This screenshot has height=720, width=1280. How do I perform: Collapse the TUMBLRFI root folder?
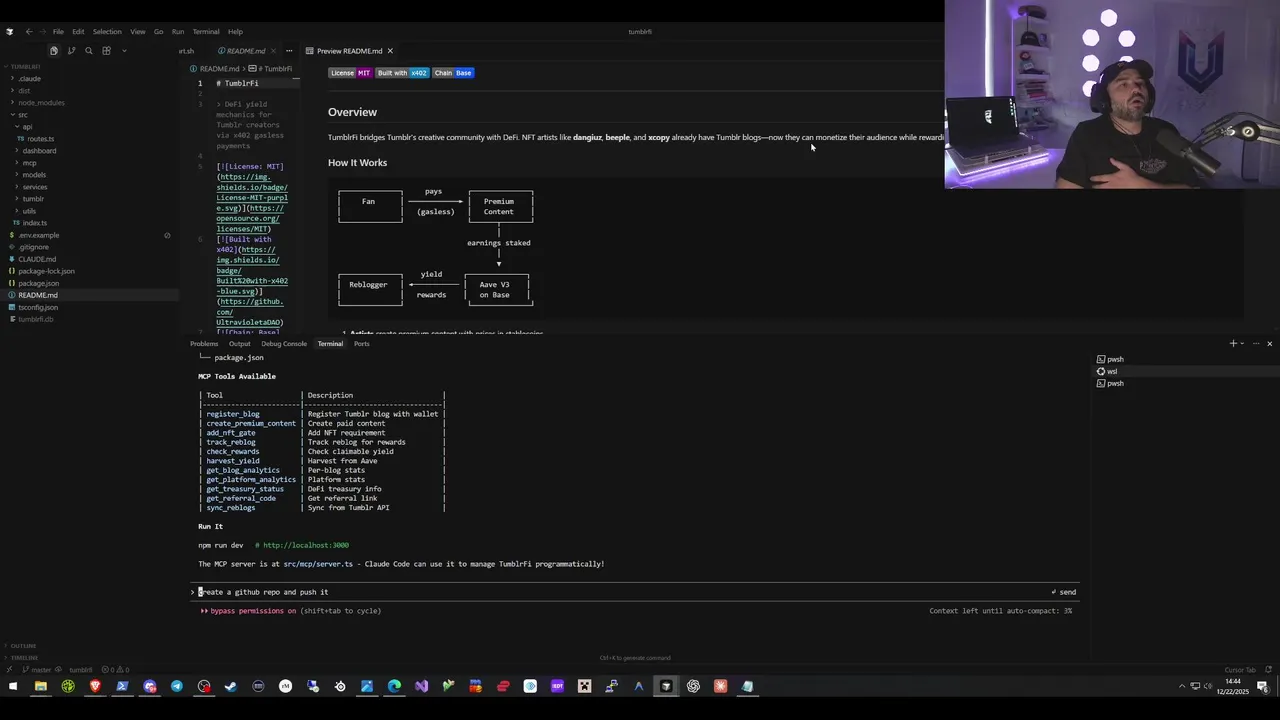tap(25, 66)
